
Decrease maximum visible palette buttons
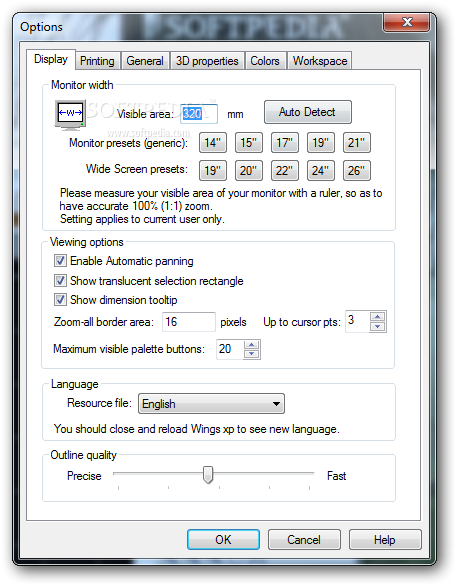point(251,354)
